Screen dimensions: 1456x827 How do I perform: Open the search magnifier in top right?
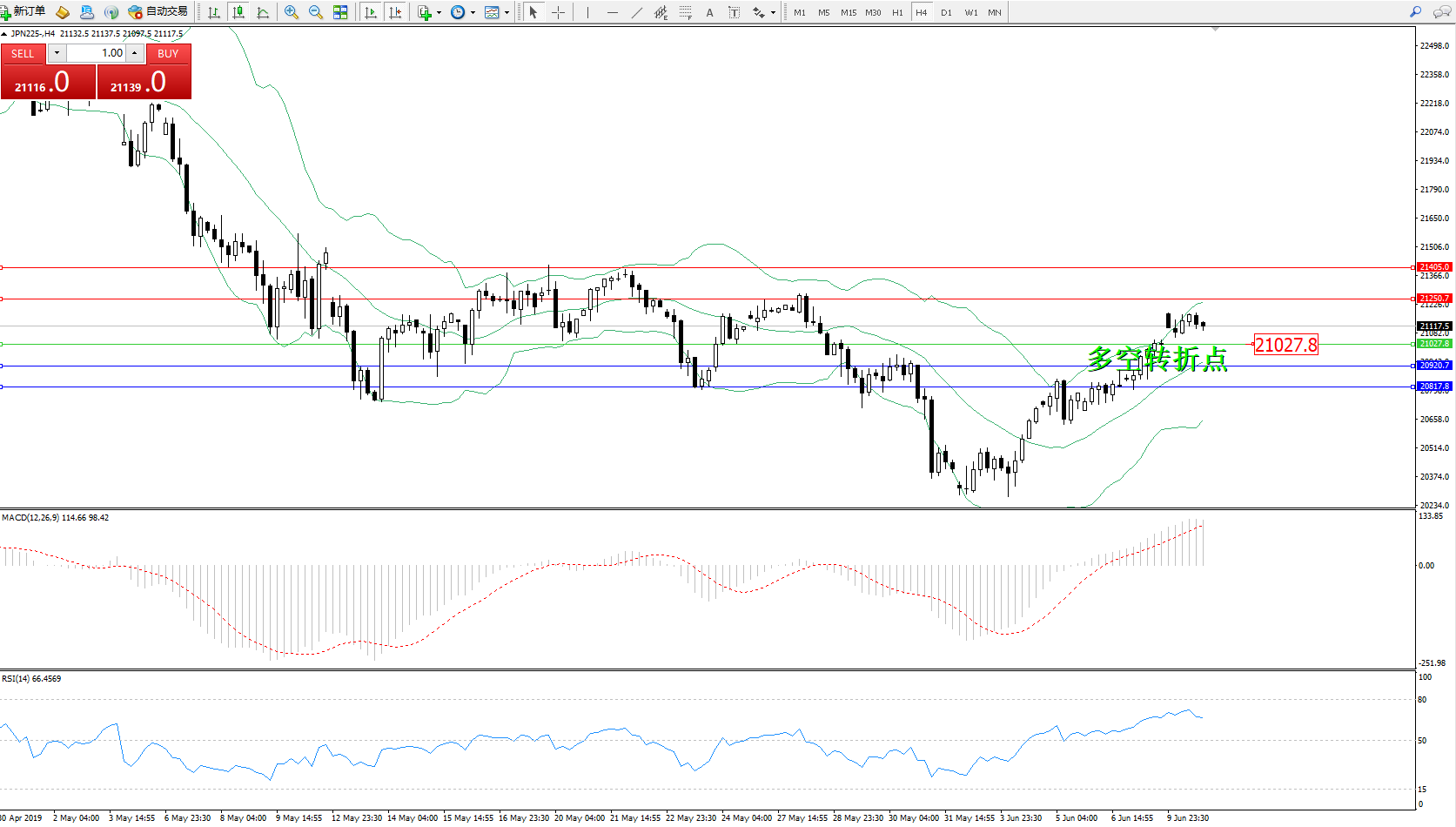1415,12
